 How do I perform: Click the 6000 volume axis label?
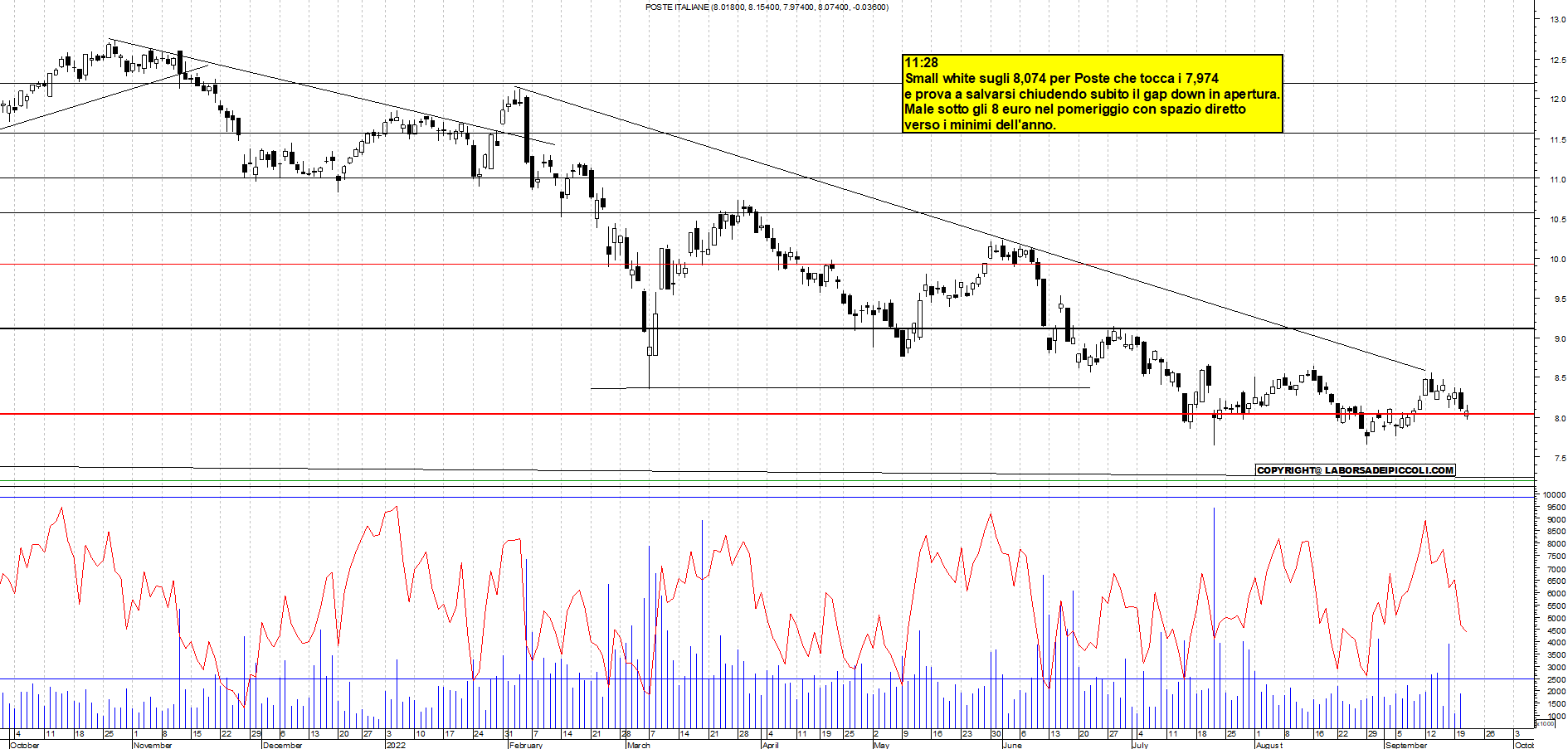(1556, 594)
